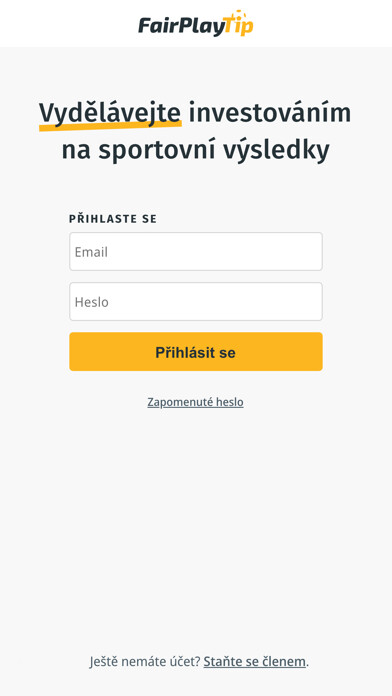
Task: Follow the forgotten password link below button
Action: (x=195, y=402)
